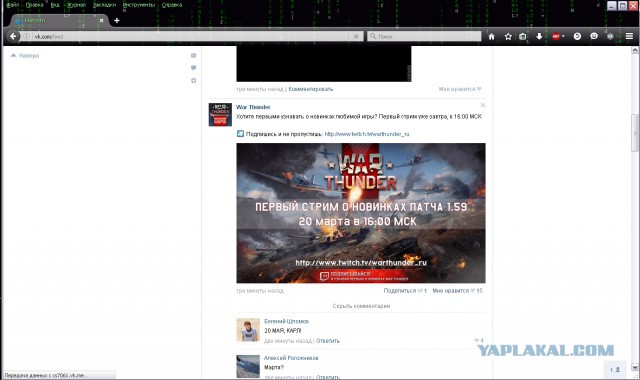Screen dimensions: 640x380
Task: Expand the Adblock Plus dropdown arrow
Action: (x=563, y=36)
